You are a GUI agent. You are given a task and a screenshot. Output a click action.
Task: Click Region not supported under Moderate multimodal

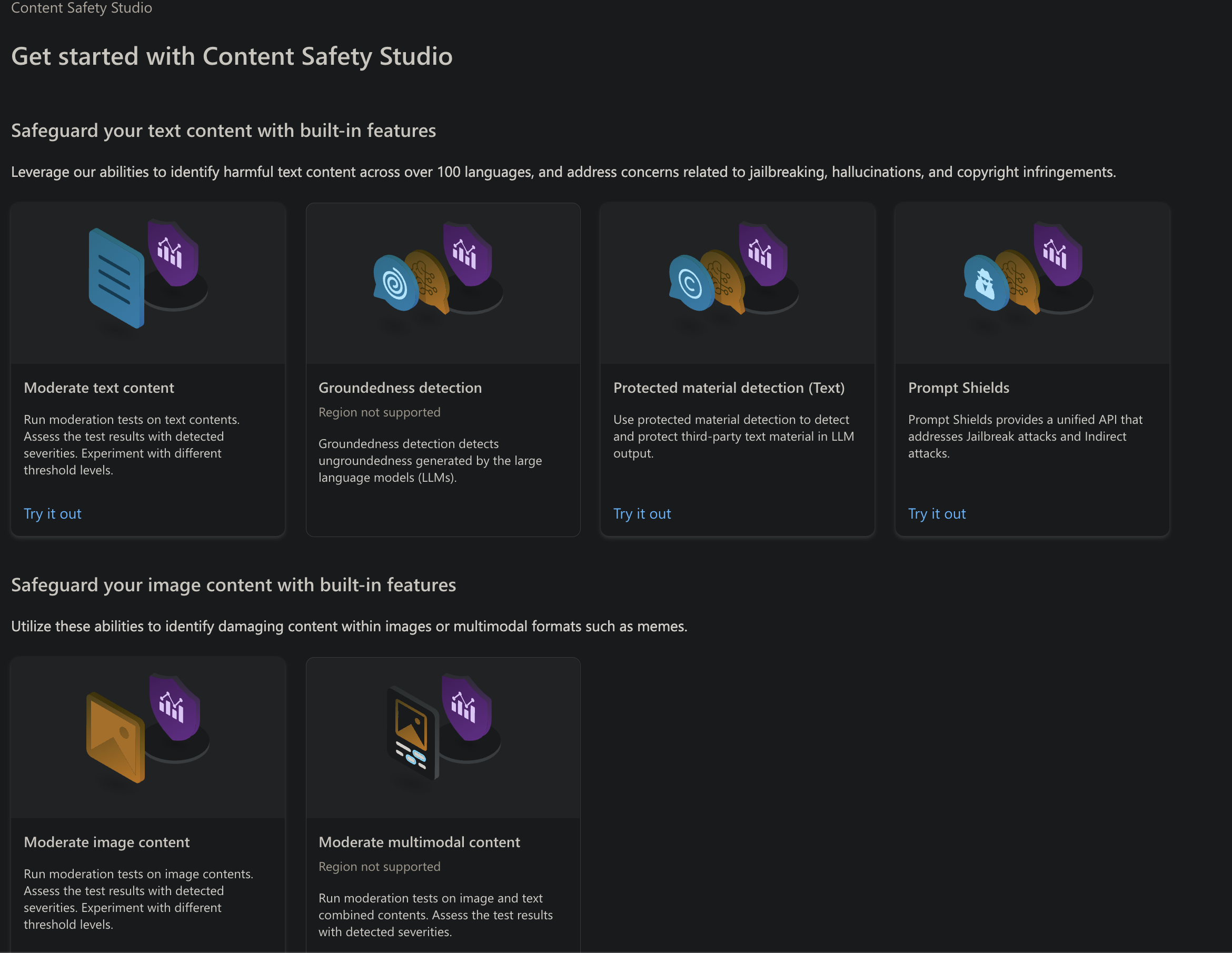[x=379, y=867]
